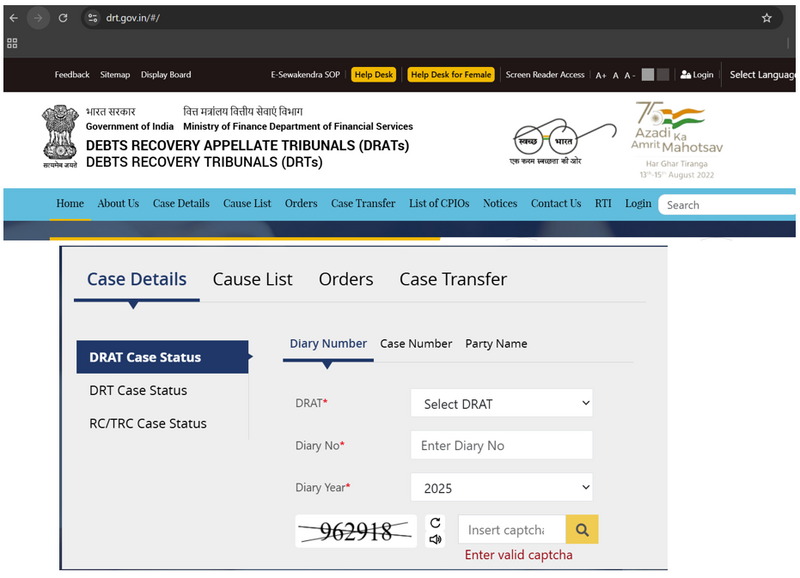Open the Diary Year dropdown
The height and width of the screenshot is (578, 800).
[501, 487]
